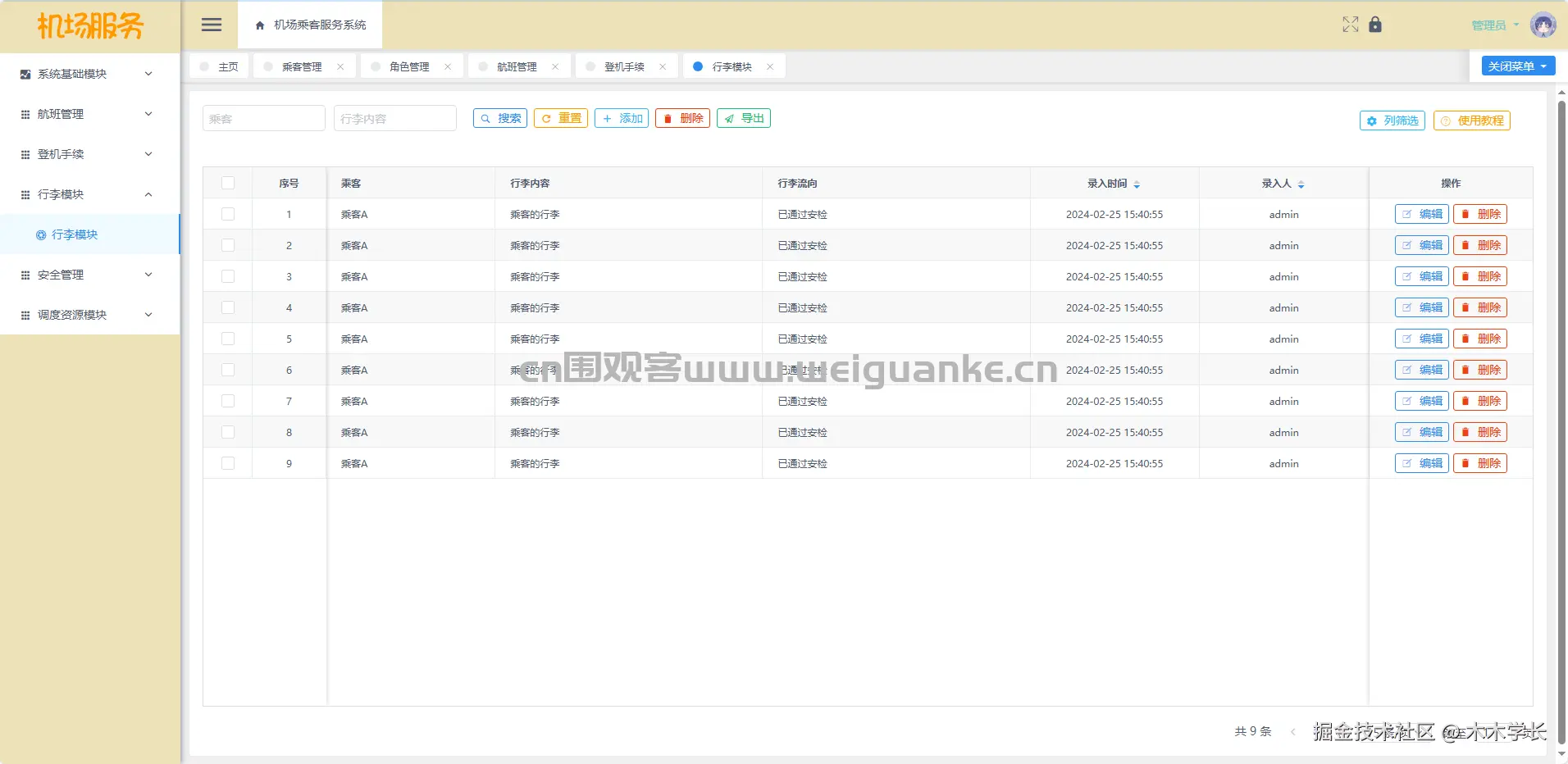
Task: Click the 乘客 search input field
Action: tap(264, 119)
